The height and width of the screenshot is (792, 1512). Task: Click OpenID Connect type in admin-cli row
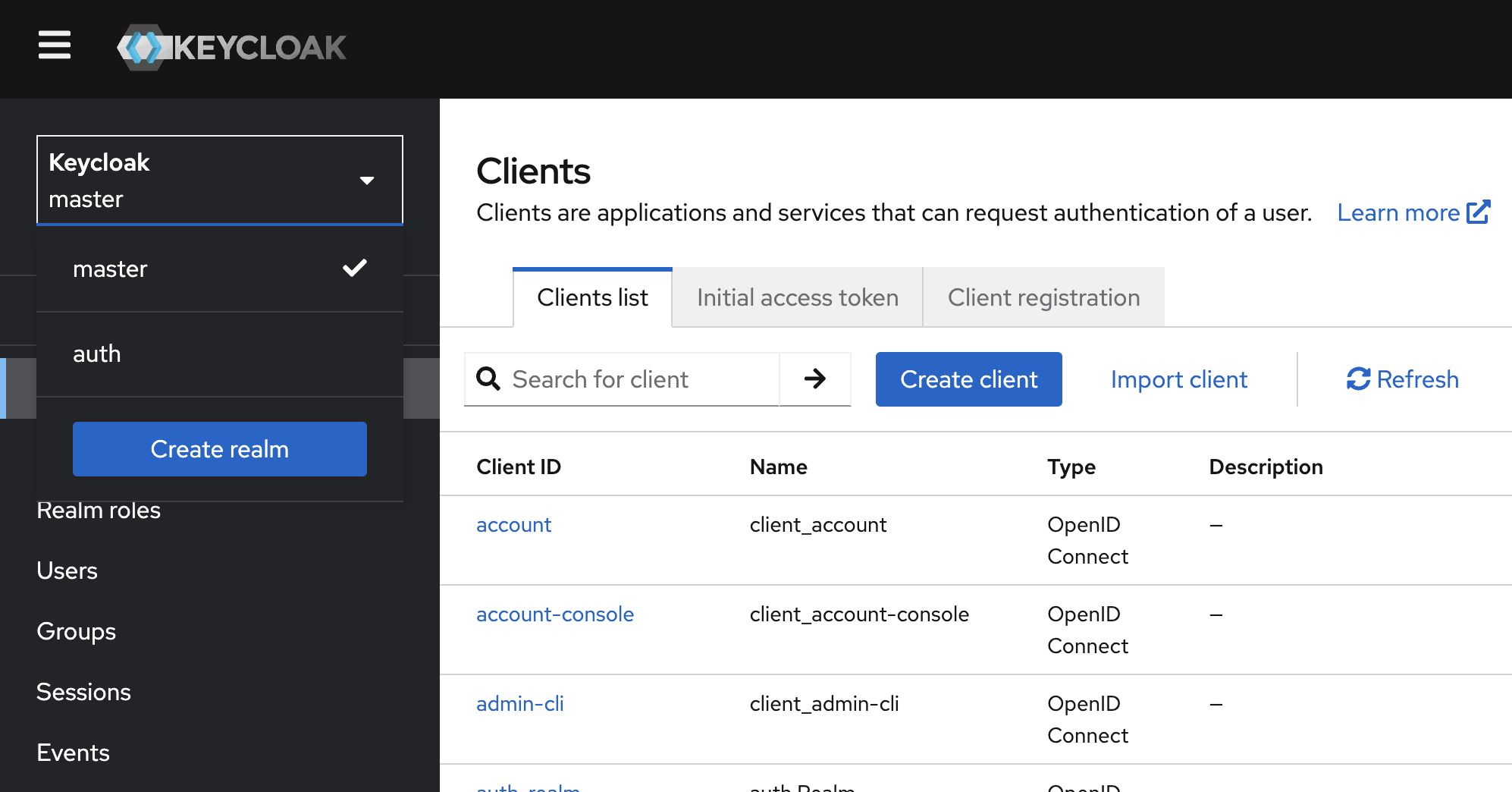pos(1087,719)
